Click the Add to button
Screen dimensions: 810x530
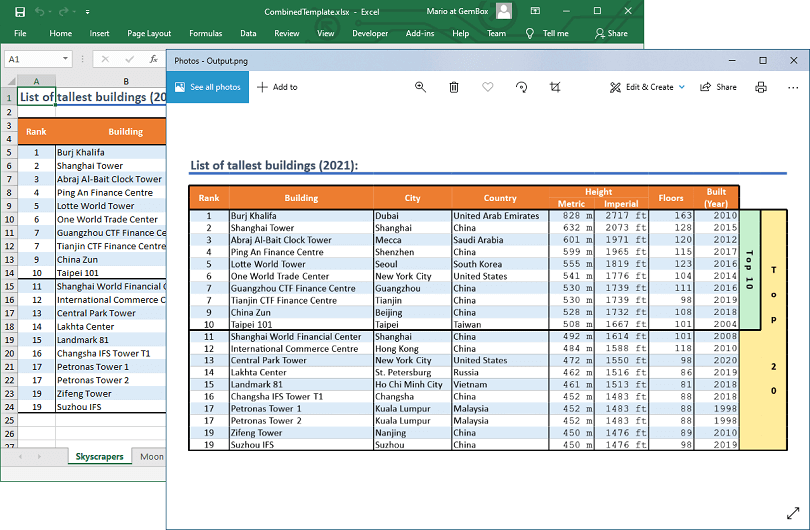(277, 87)
